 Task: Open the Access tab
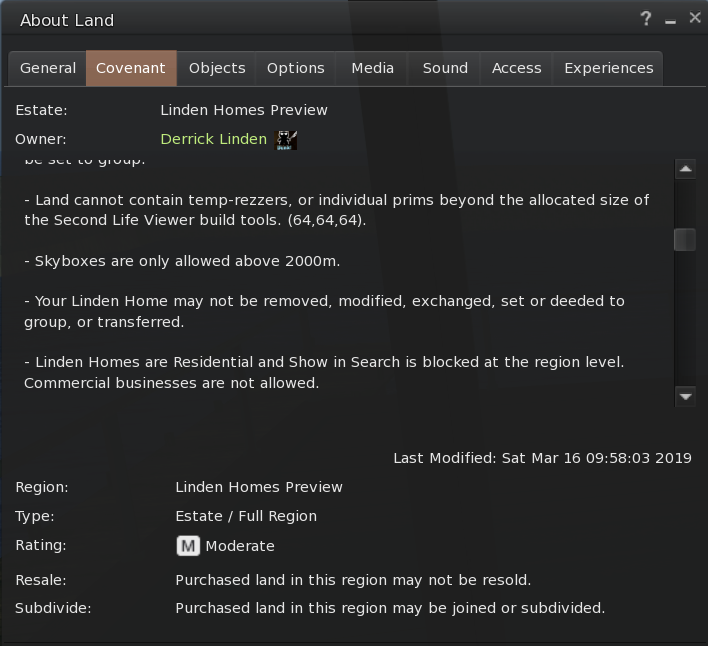[x=517, y=68]
